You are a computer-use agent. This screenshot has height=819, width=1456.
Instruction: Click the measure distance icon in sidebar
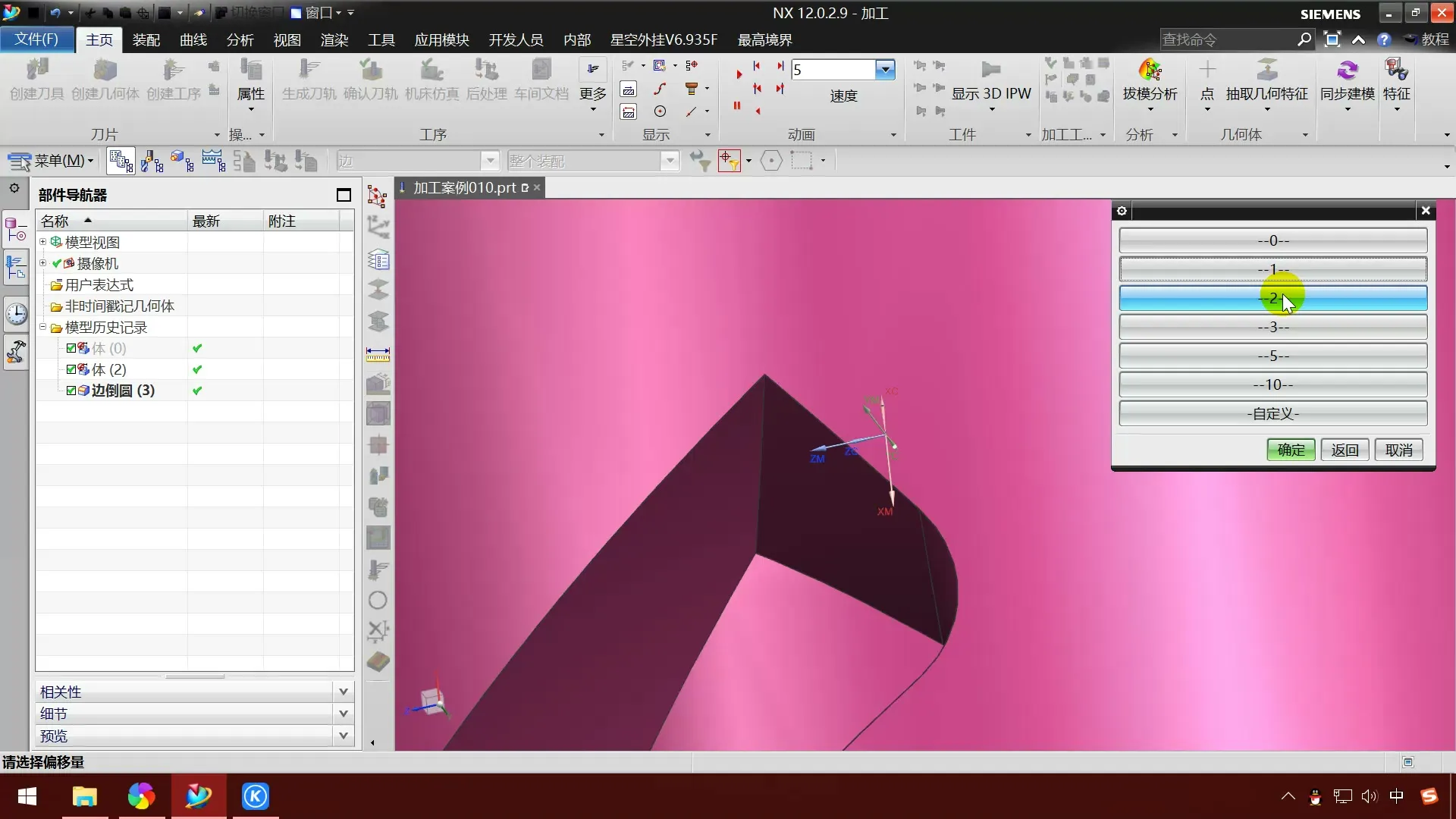[378, 355]
